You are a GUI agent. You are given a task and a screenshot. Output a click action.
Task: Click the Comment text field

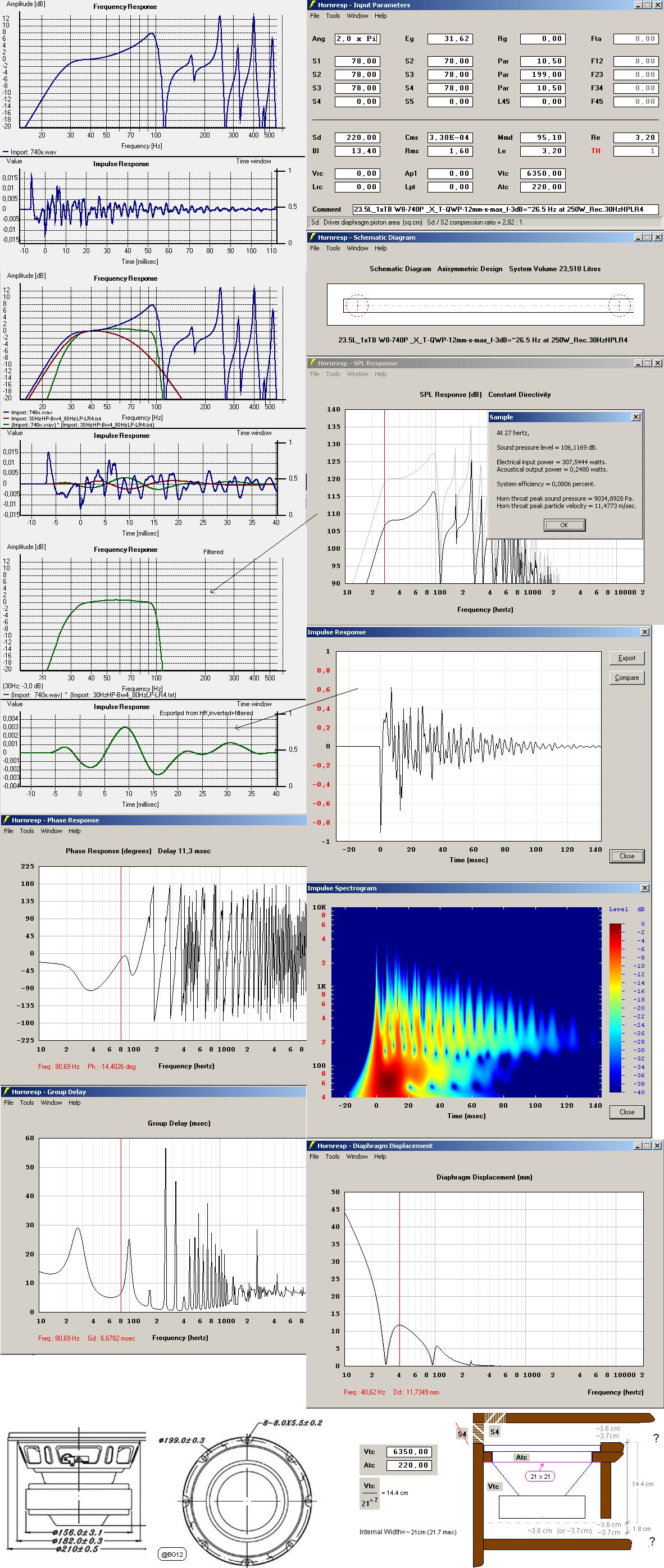(x=506, y=209)
